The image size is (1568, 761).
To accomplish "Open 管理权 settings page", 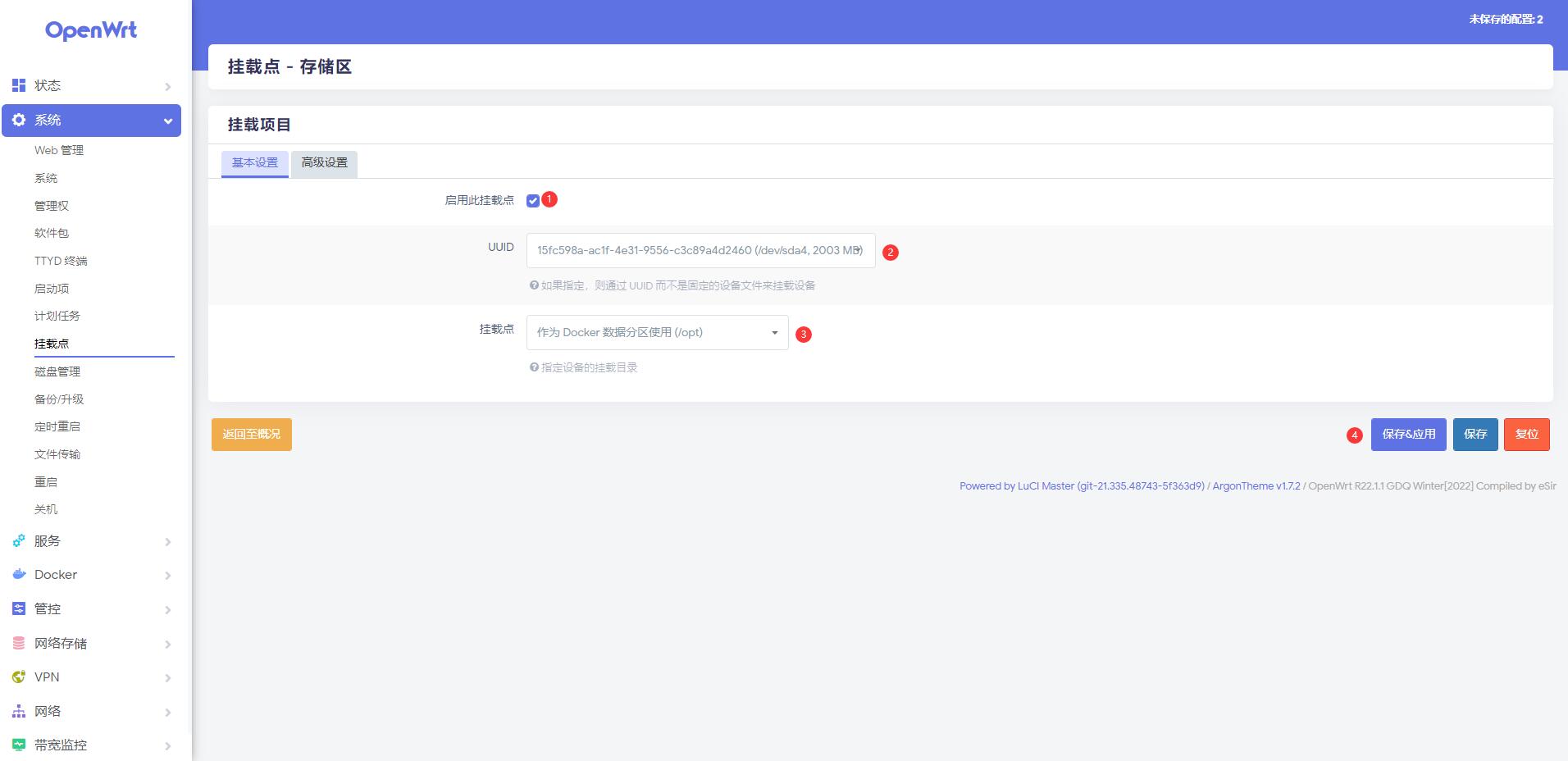I will (x=52, y=206).
